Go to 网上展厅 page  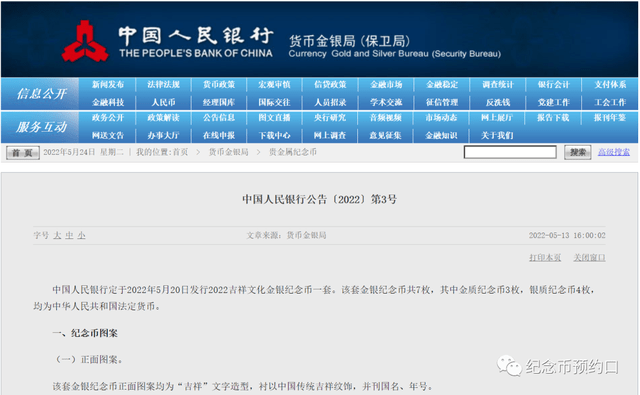(497, 118)
